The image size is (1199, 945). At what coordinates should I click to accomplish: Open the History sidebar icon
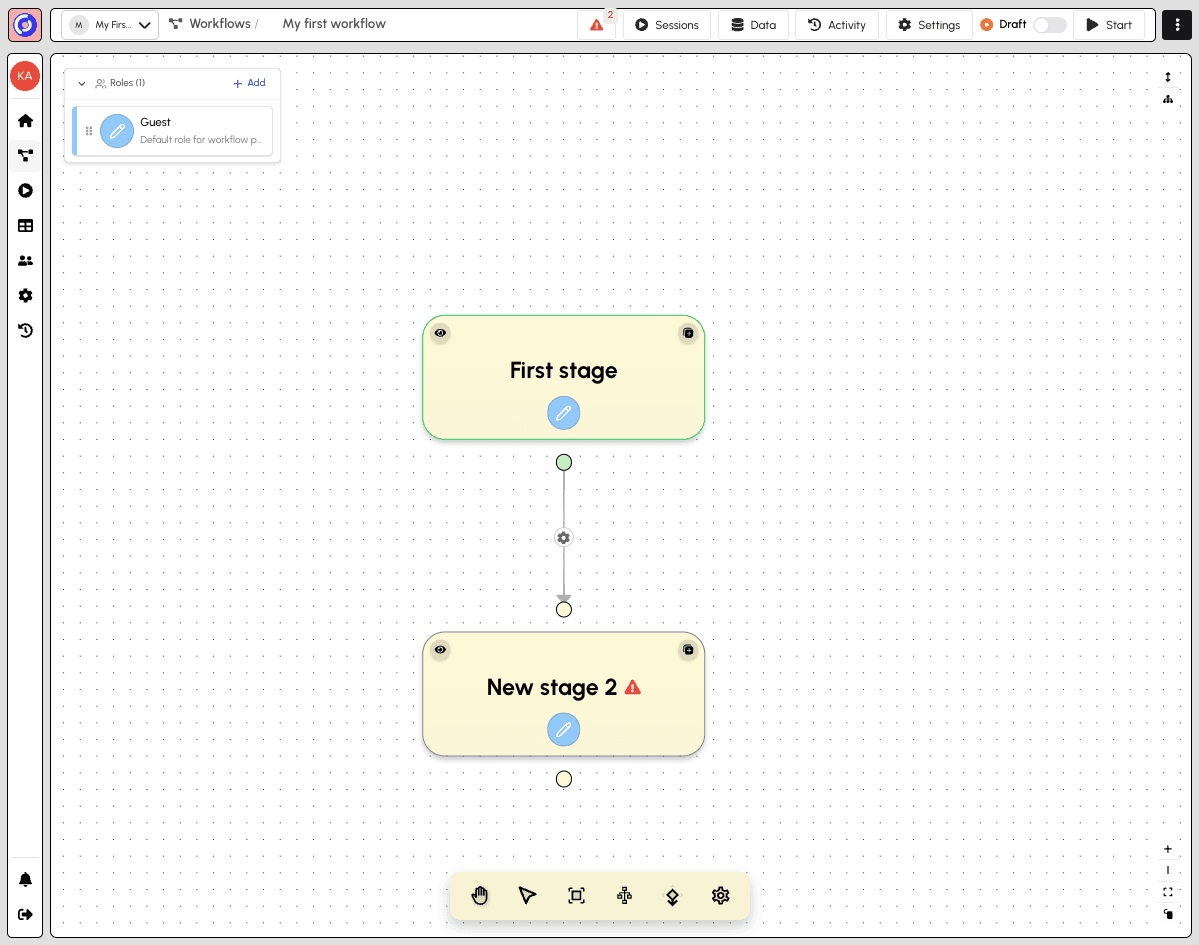click(25, 330)
